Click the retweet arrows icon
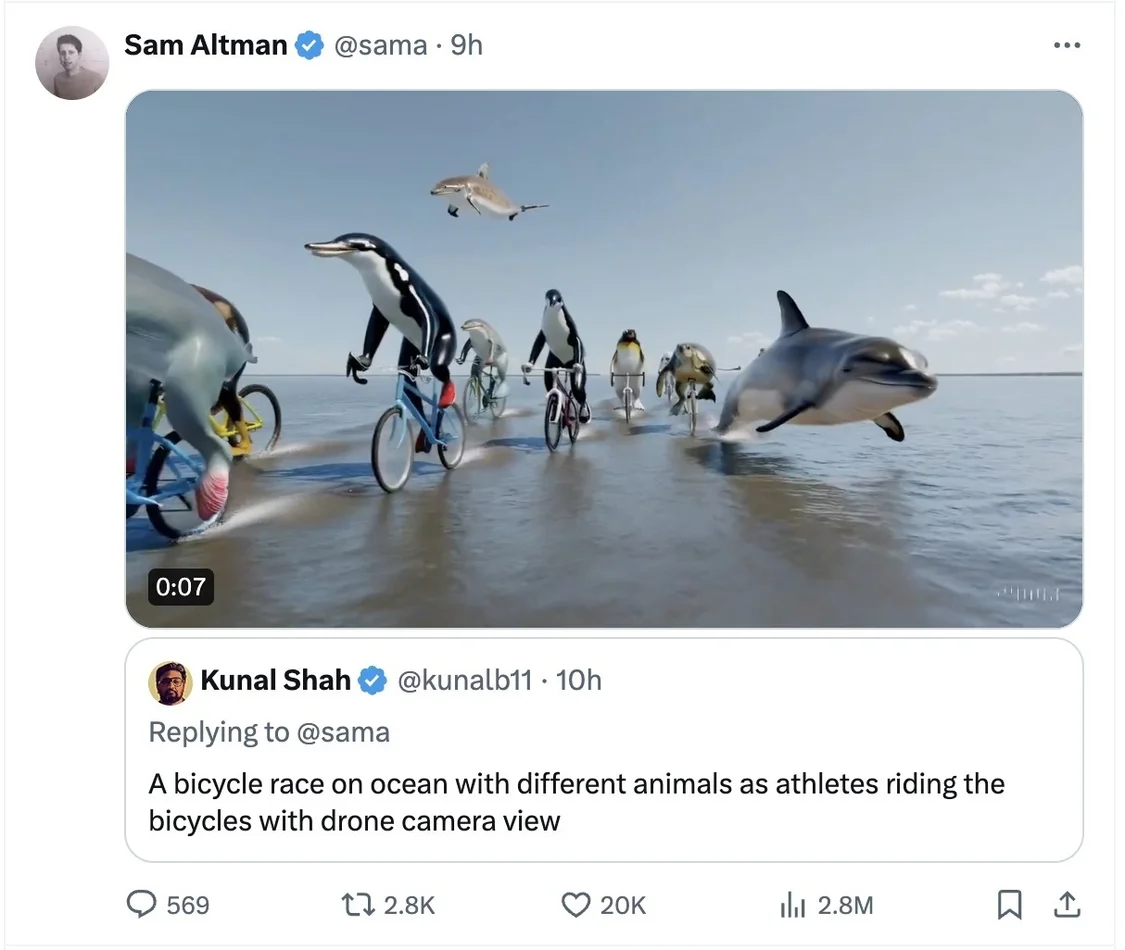Image resolution: width=1125 pixels, height=950 pixels. pos(358,904)
